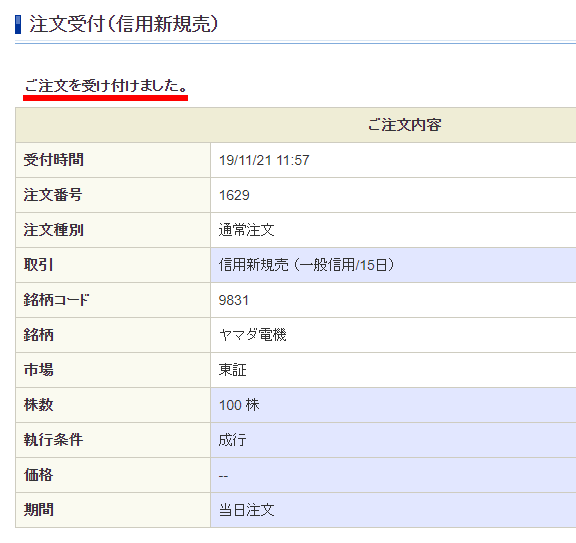Click the 執行条件 row label

(54, 440)
